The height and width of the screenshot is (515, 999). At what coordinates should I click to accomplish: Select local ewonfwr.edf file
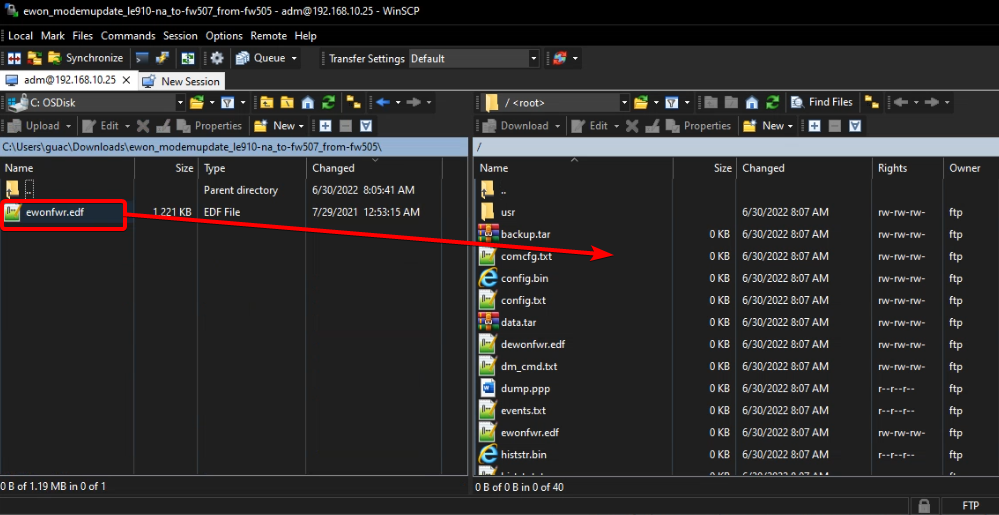click(54, 212)
